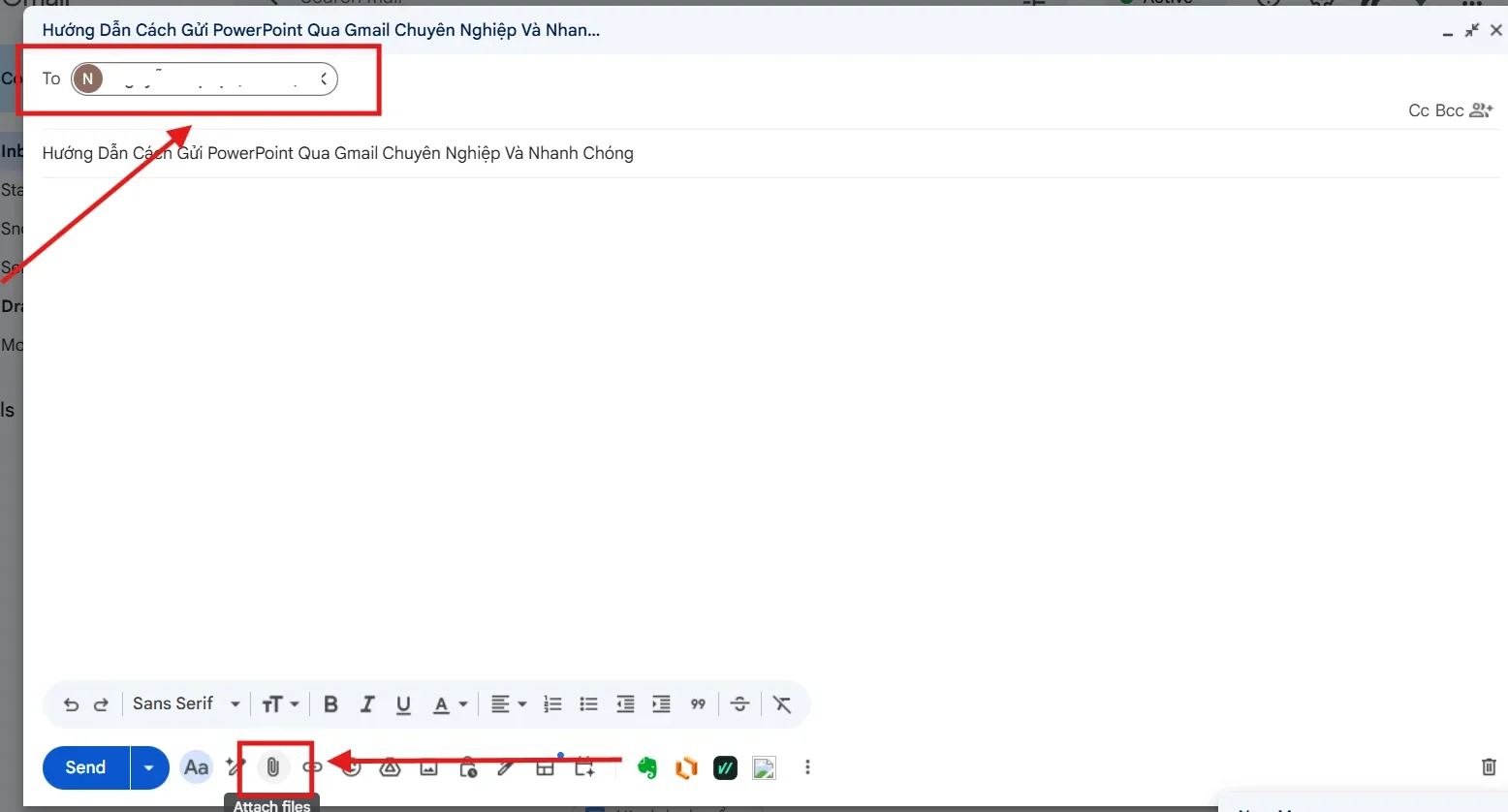Click the subject line field
The width and height of the screenshot is (1508, 812).
[x=770, y=153]
